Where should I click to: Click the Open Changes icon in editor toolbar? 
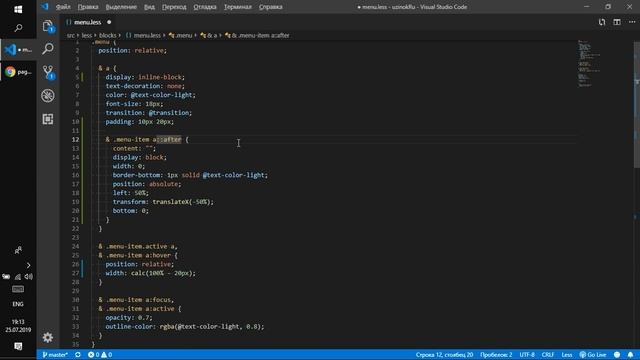602,22
